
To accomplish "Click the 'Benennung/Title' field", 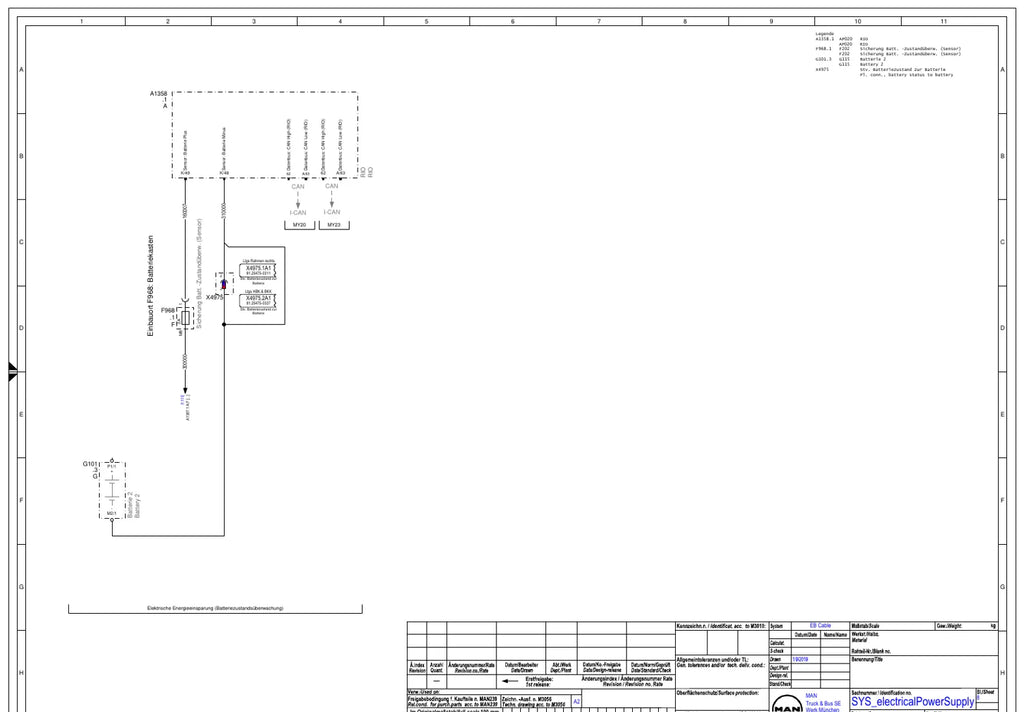I will point(924,672).
